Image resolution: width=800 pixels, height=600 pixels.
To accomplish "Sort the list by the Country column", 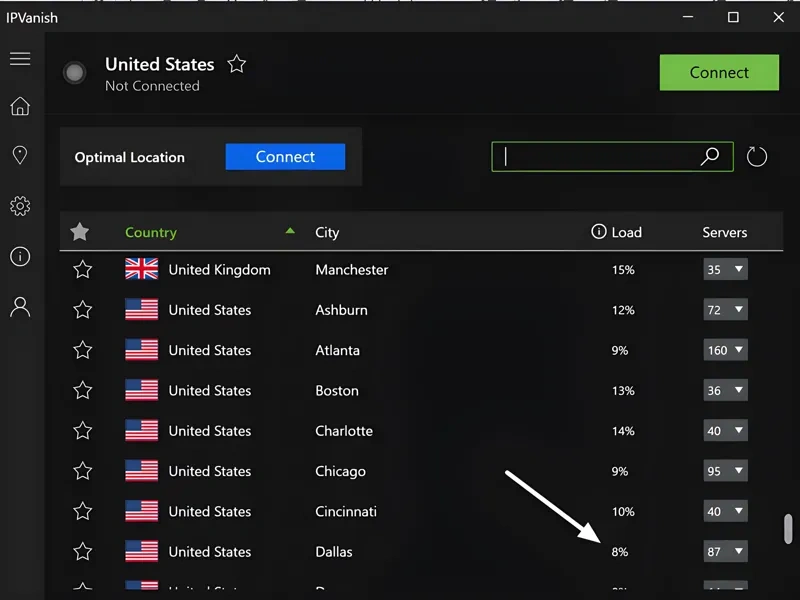I will [151, 232].
